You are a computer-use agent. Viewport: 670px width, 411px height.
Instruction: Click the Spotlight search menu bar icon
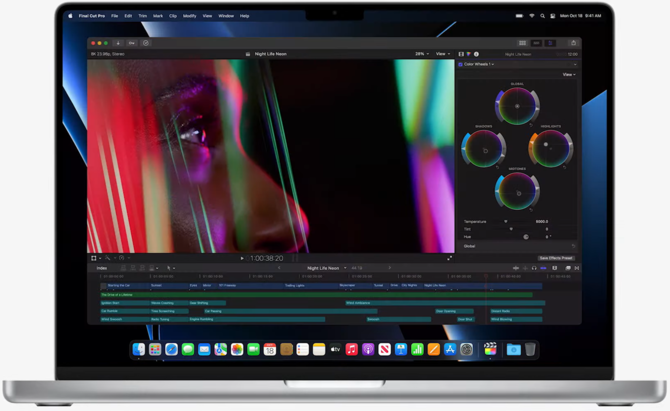pos(542,16)
